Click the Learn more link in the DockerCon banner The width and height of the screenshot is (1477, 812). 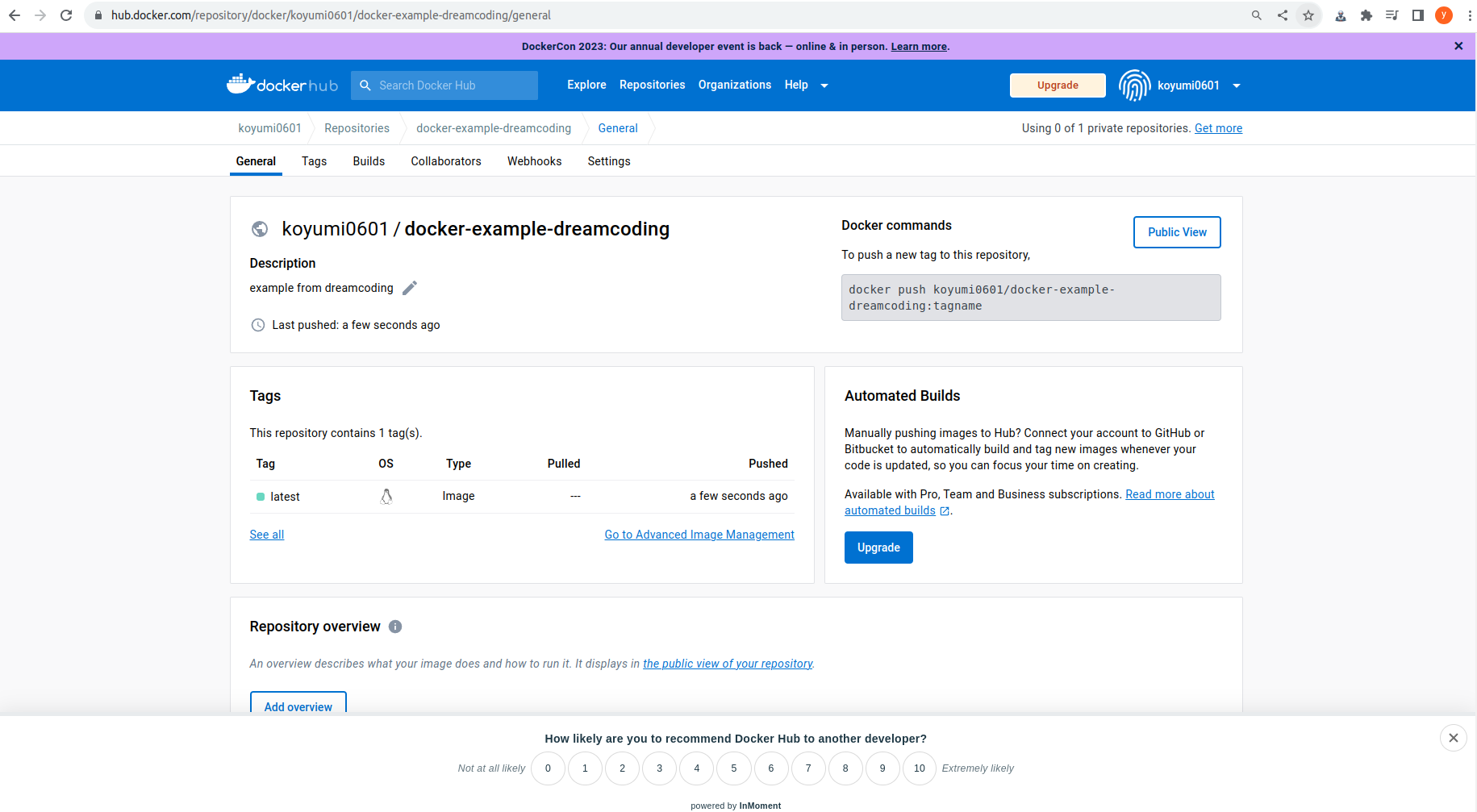[919, 47]
